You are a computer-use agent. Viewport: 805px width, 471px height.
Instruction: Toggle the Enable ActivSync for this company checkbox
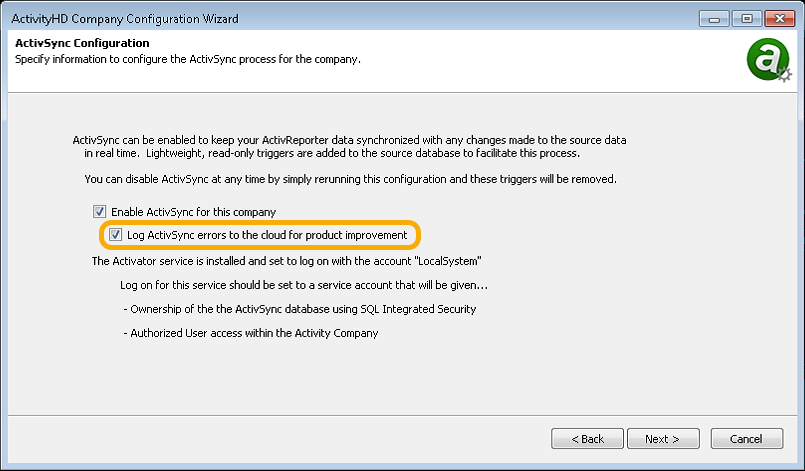[x=100, y=212]
